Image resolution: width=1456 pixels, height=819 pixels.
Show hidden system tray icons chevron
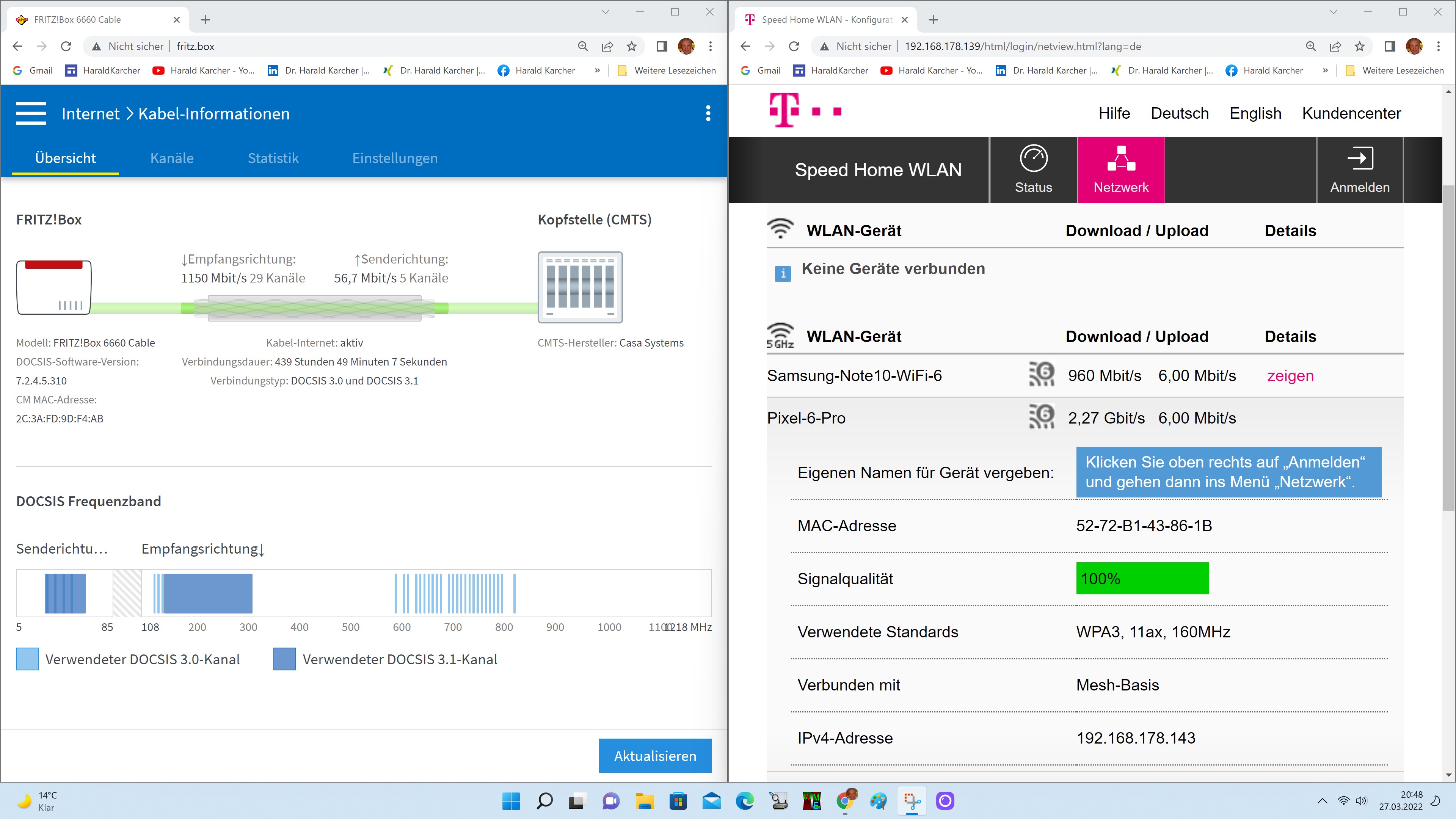coord(1322,801)
